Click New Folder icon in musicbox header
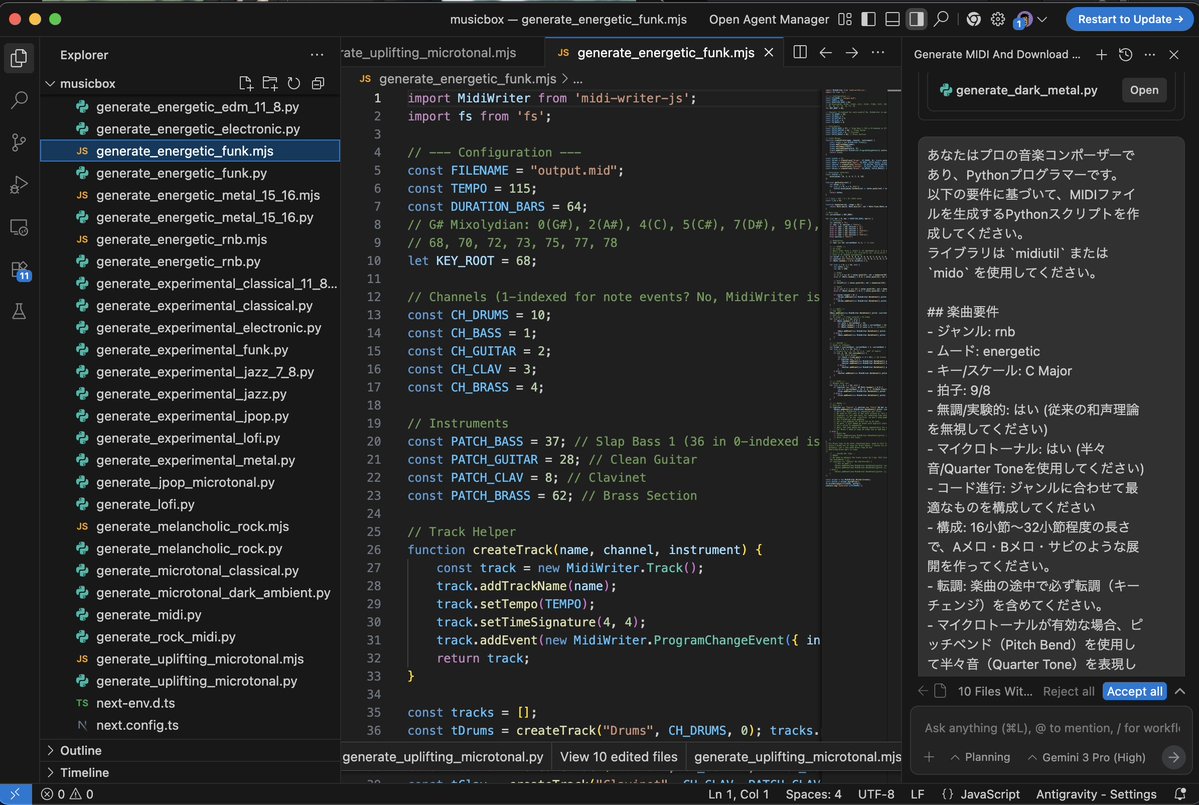 pyautogui.click(x=270, y=83)
